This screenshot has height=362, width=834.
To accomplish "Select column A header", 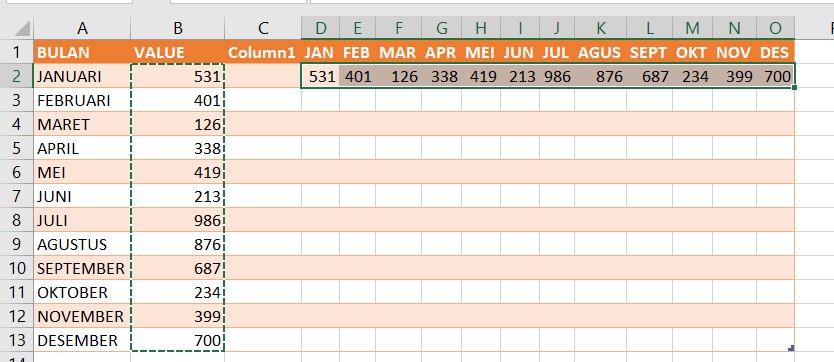I will click(x=82, y=28).
